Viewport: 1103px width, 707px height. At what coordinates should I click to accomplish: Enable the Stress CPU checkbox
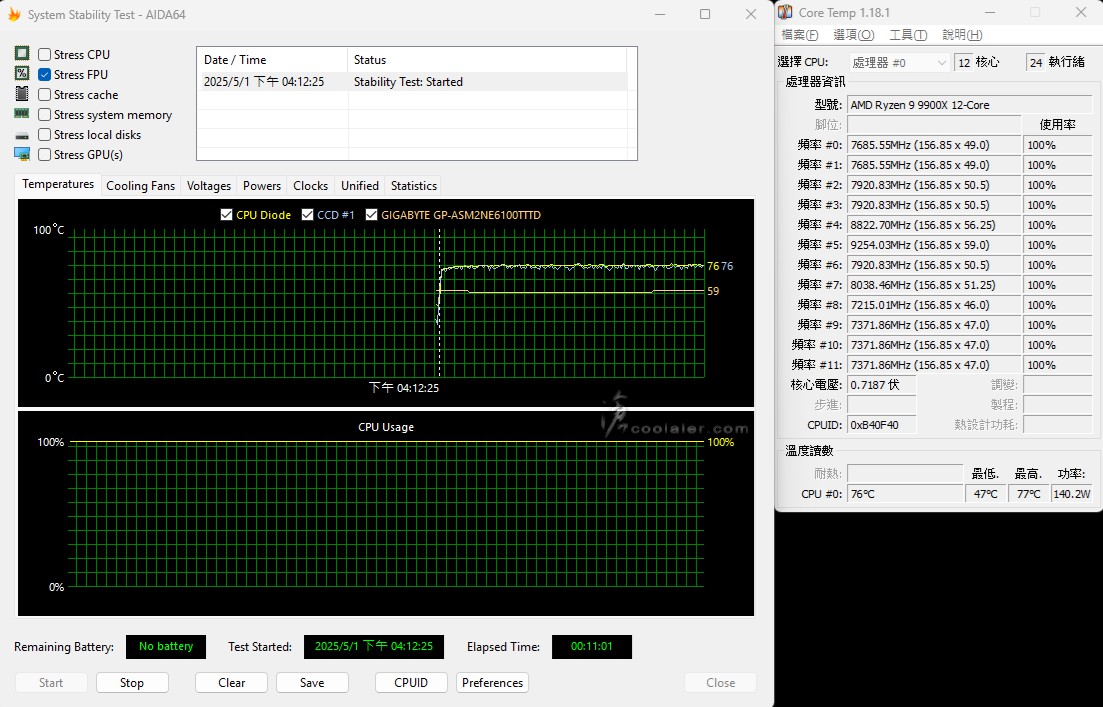(x=44, y=54)
